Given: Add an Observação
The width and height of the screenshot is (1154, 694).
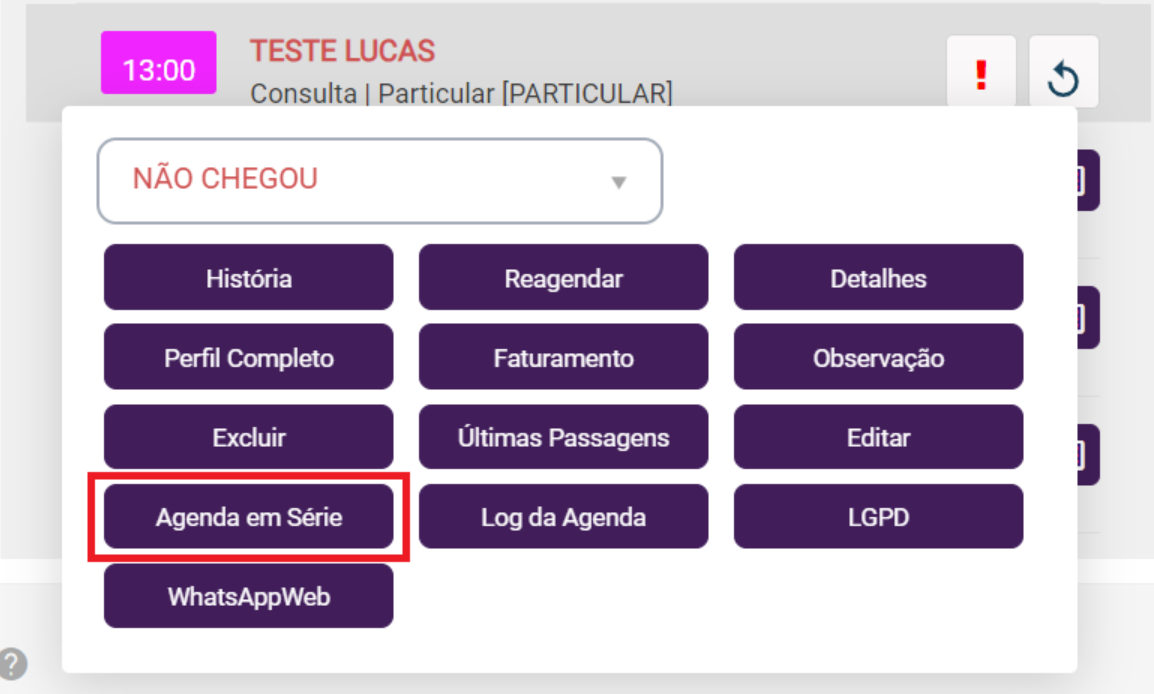Looking at the screenshot, I should click(x=878, y=357).
